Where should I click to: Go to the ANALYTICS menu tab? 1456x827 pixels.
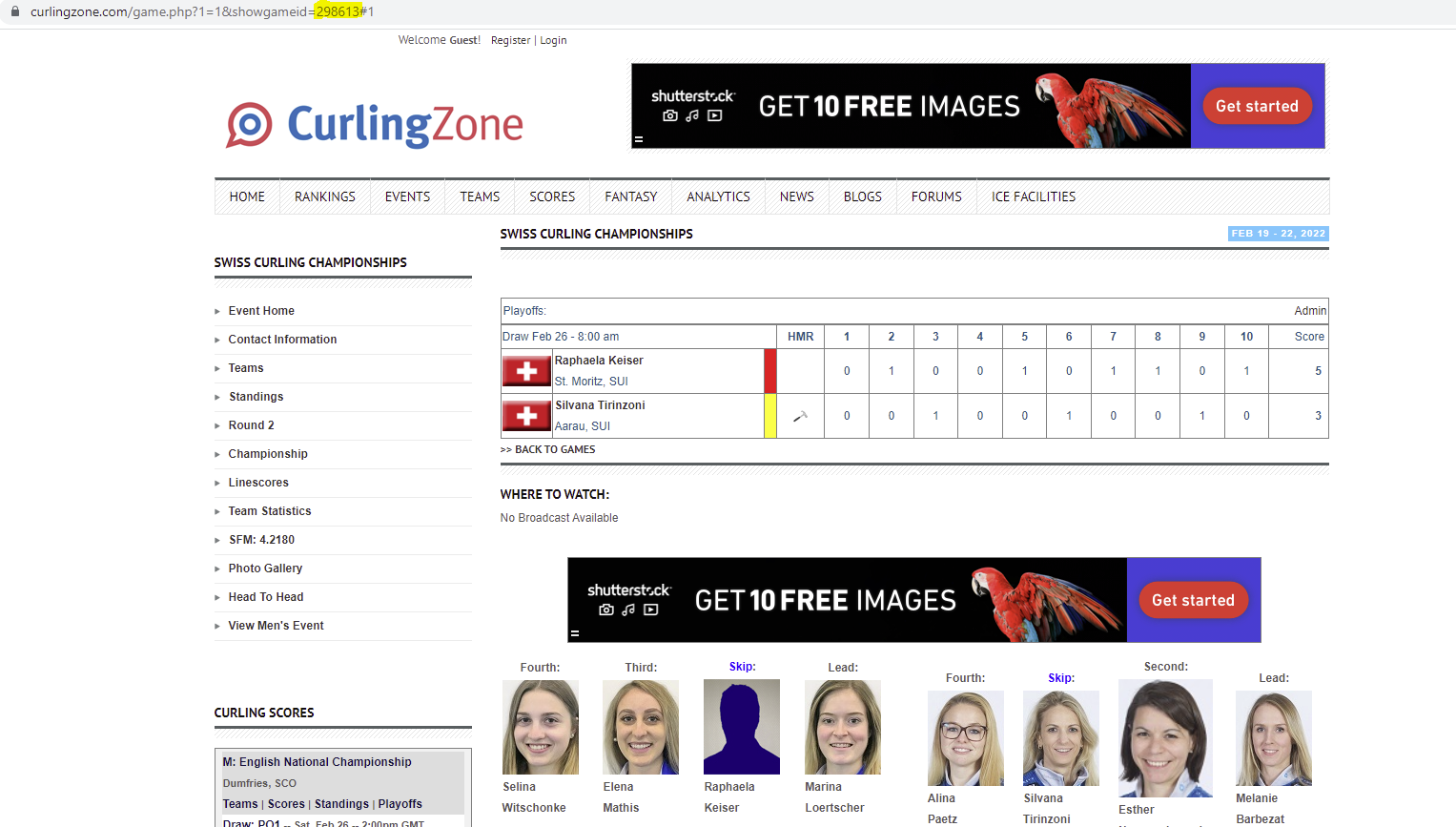click(718, 196)
